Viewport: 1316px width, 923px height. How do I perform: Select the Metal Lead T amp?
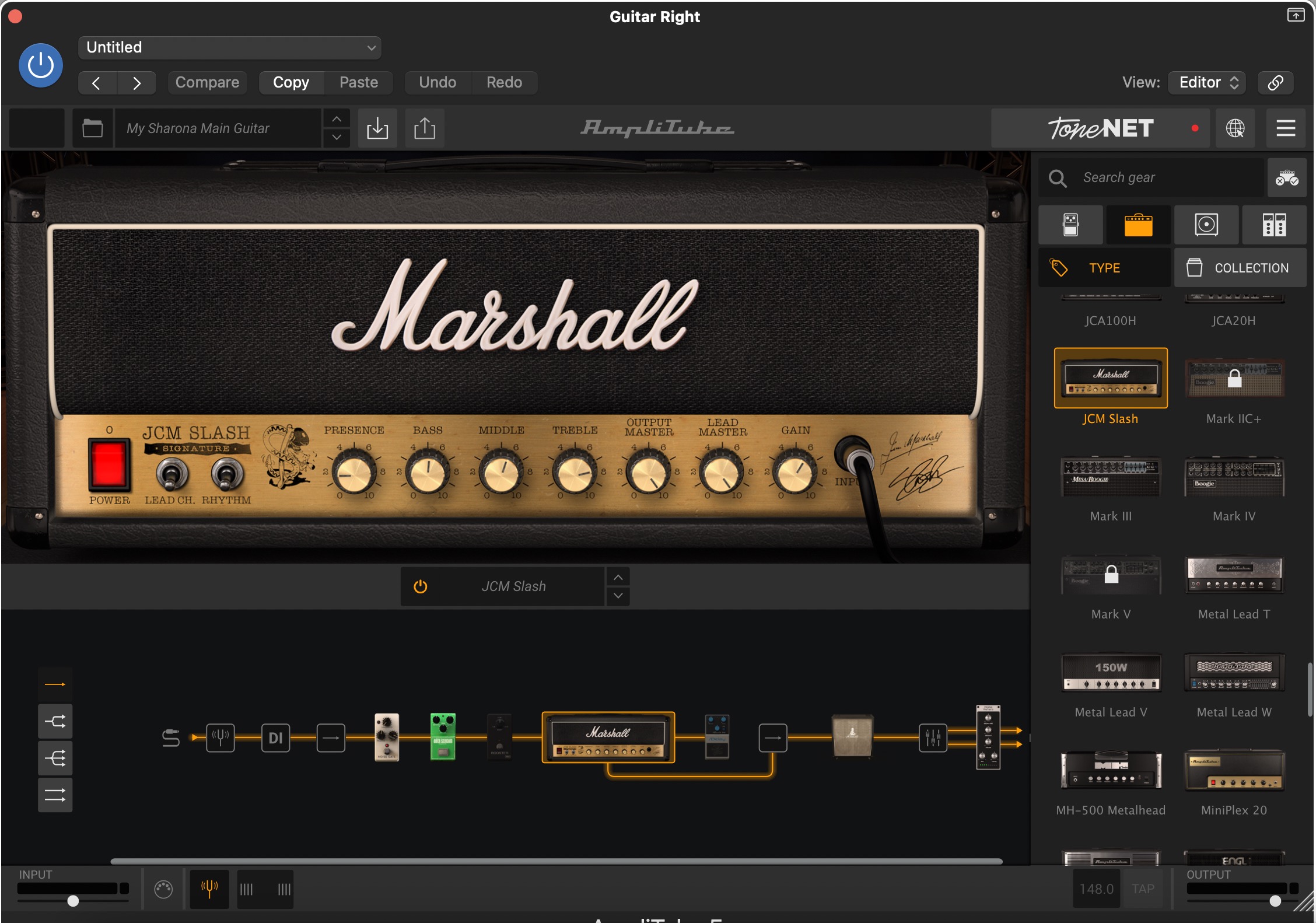[1234, 575]
